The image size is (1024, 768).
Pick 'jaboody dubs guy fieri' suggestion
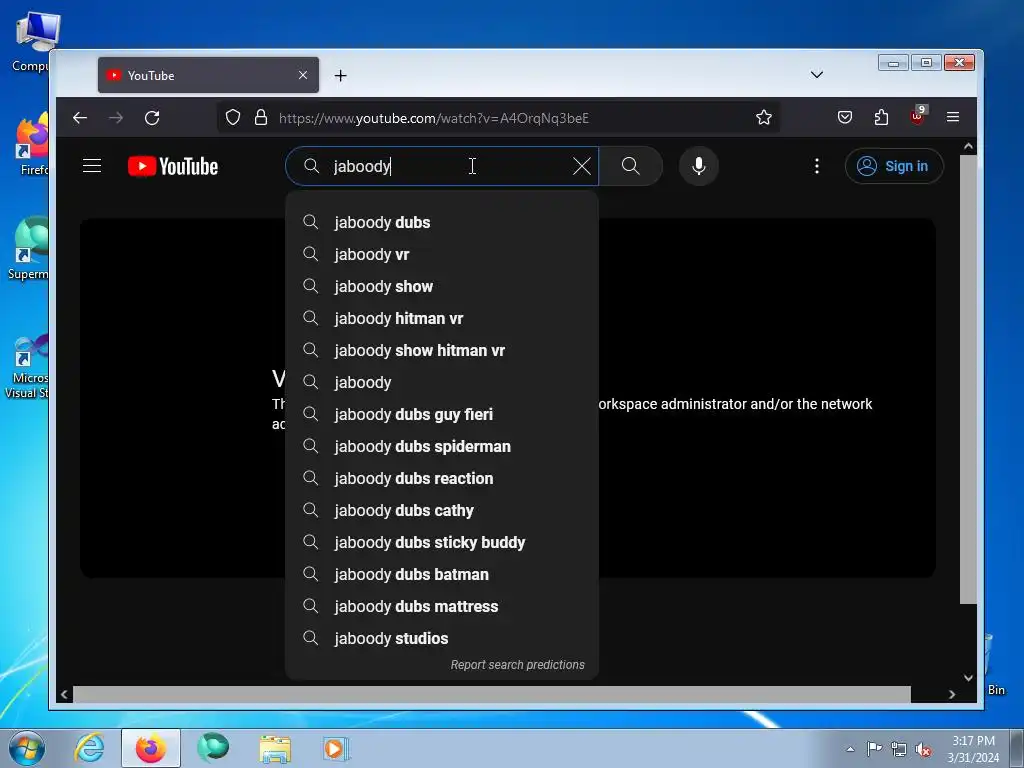click(442, 414)
